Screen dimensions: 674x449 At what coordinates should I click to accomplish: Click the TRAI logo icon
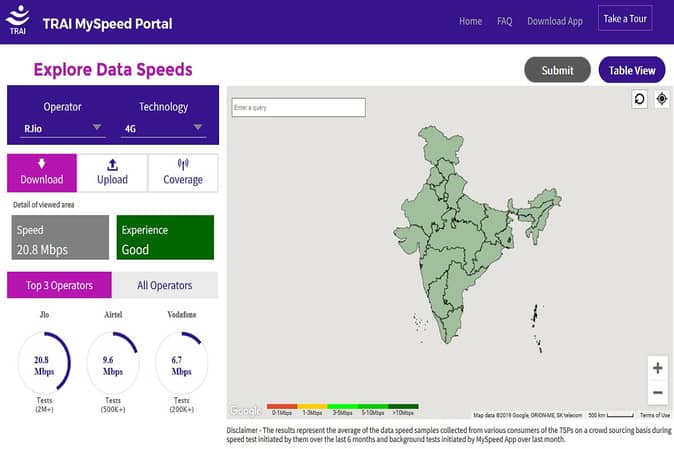pos(18,21)
